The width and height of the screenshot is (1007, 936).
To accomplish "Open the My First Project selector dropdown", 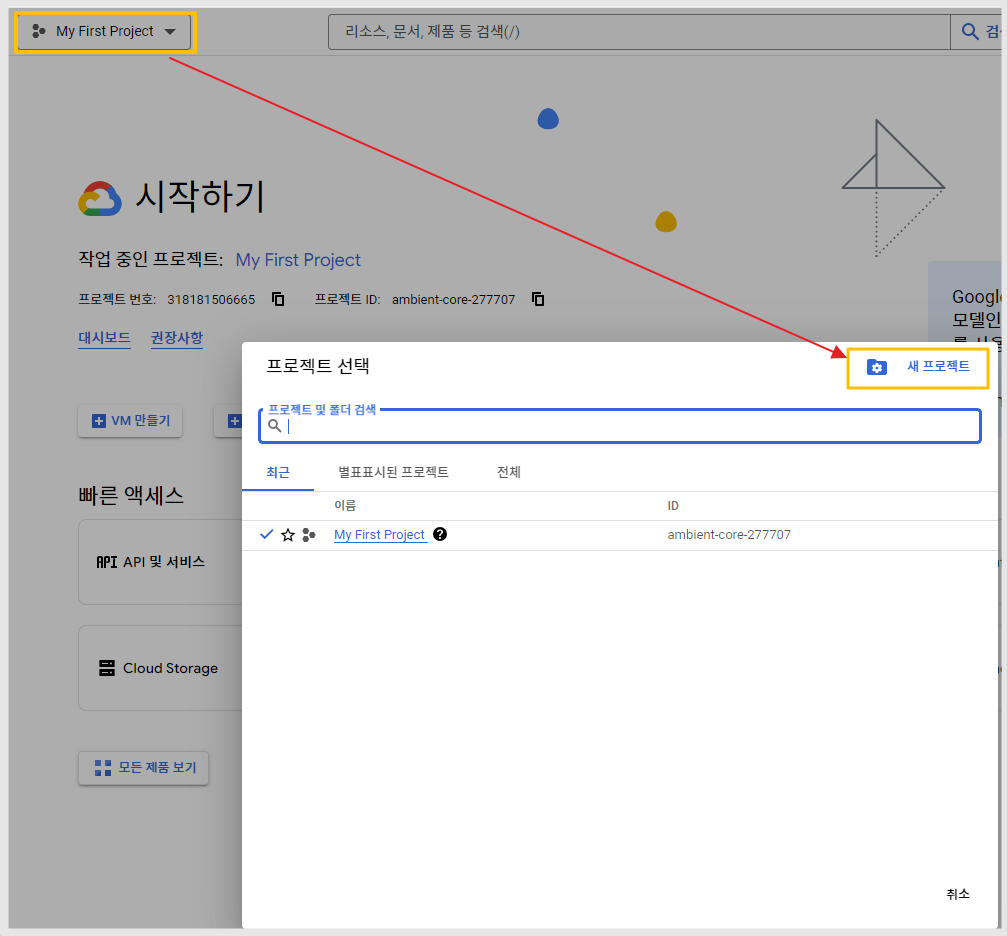I will point(104,31).
